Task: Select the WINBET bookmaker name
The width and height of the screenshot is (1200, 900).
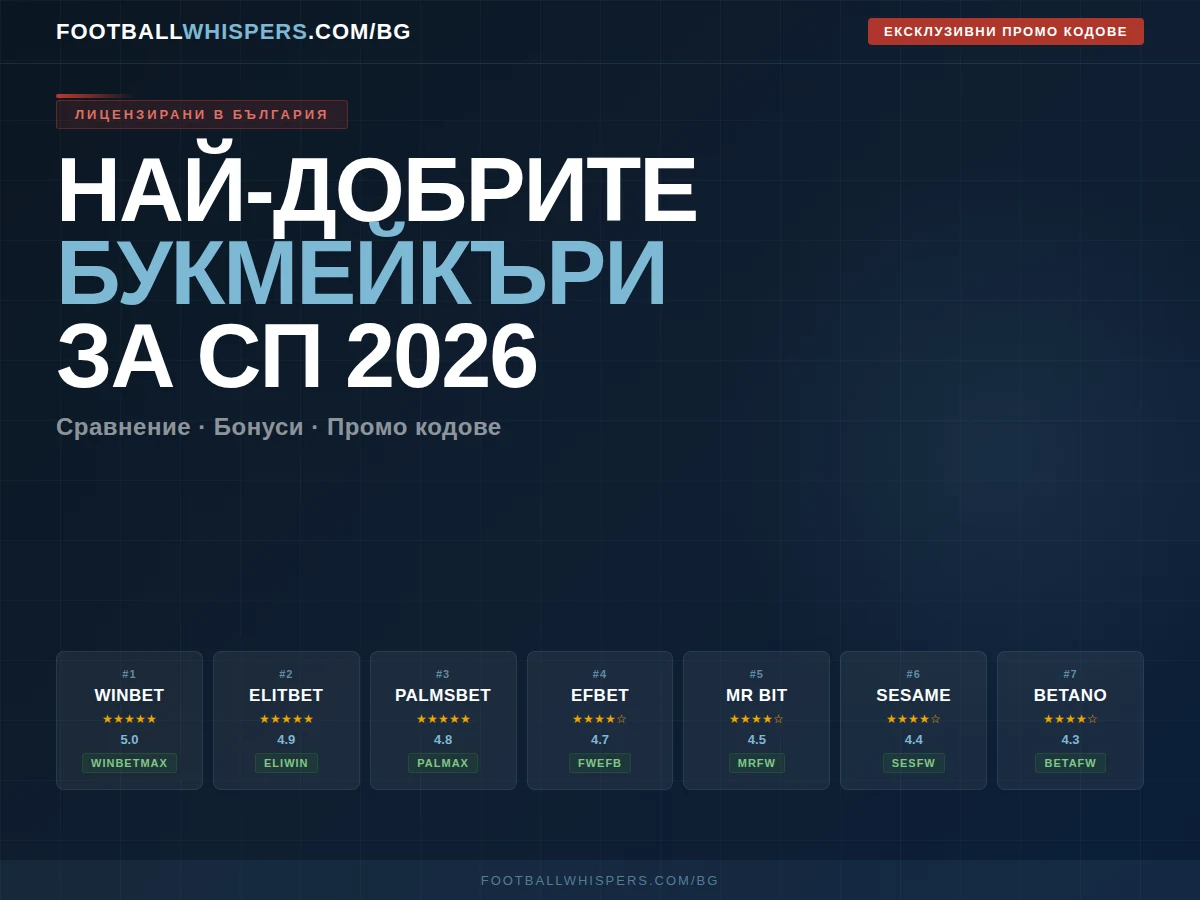Action: pyautogui.click(x=129, y=695)
